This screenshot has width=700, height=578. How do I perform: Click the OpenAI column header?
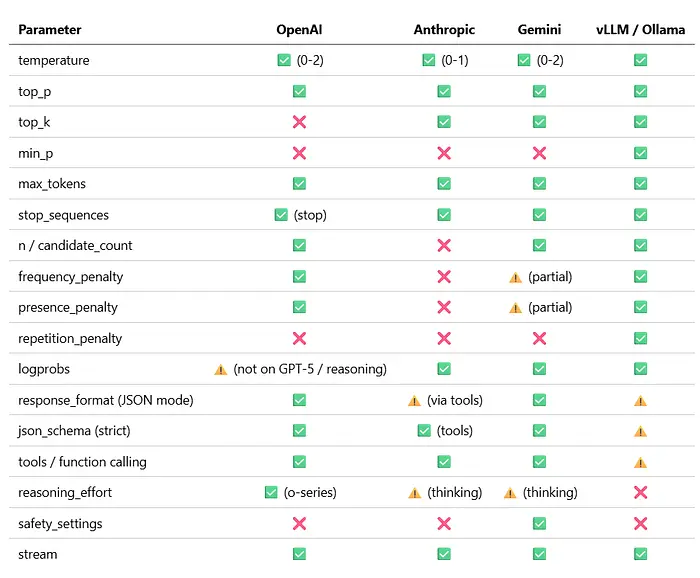point(299,29)
